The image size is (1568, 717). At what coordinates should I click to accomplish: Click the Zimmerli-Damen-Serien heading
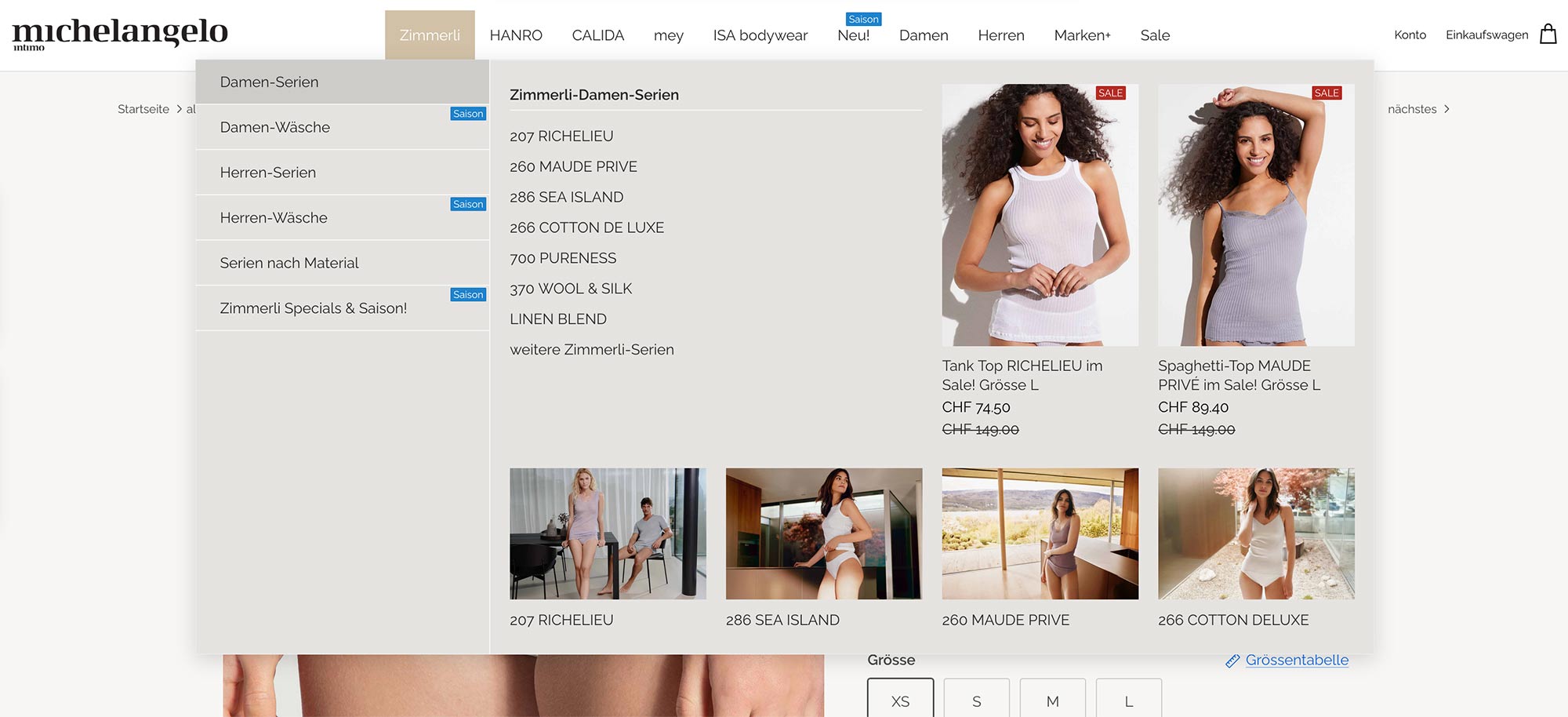(x=594, y=95)
